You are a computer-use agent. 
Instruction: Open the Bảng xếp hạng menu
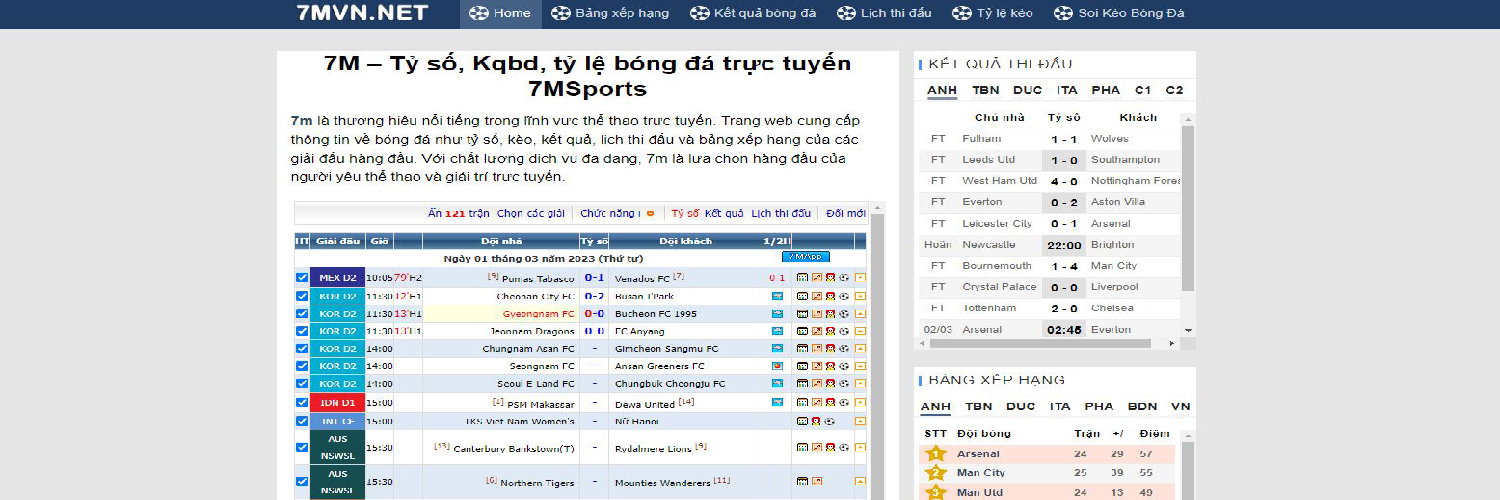(x=609, y=14)
